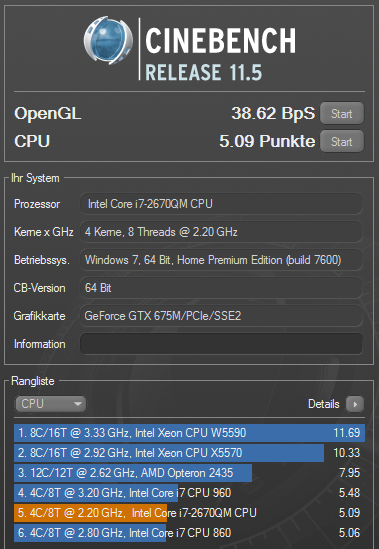This screenshot has width=379, height=549.
Task: Click the Prozessor field showing i7-2670QM
Action: 221,204
